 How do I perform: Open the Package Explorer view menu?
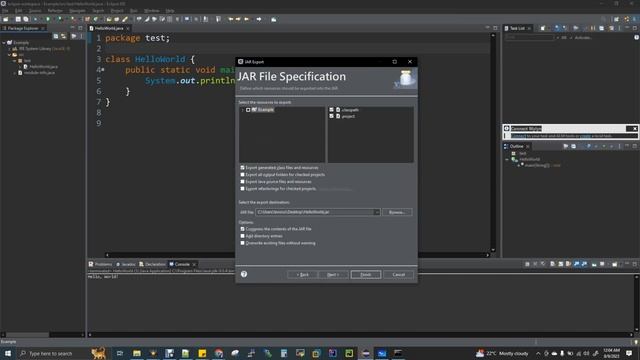click(x=81, y=36)
